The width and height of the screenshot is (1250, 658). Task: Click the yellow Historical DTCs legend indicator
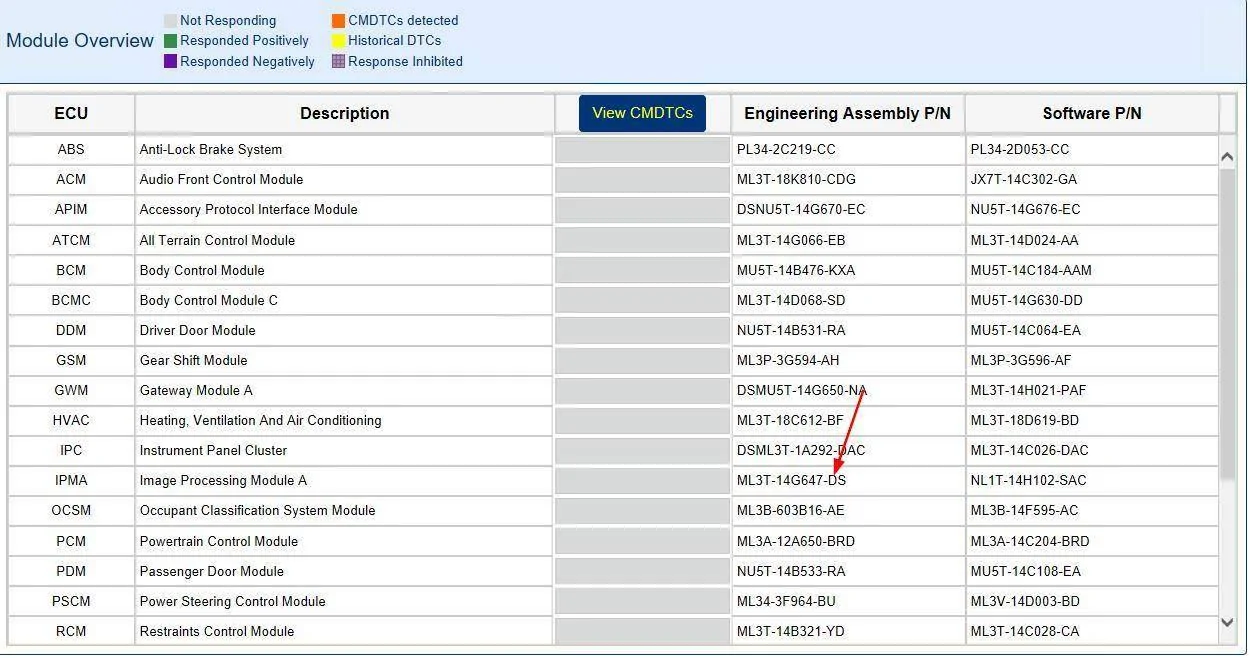tap(338, 40)
